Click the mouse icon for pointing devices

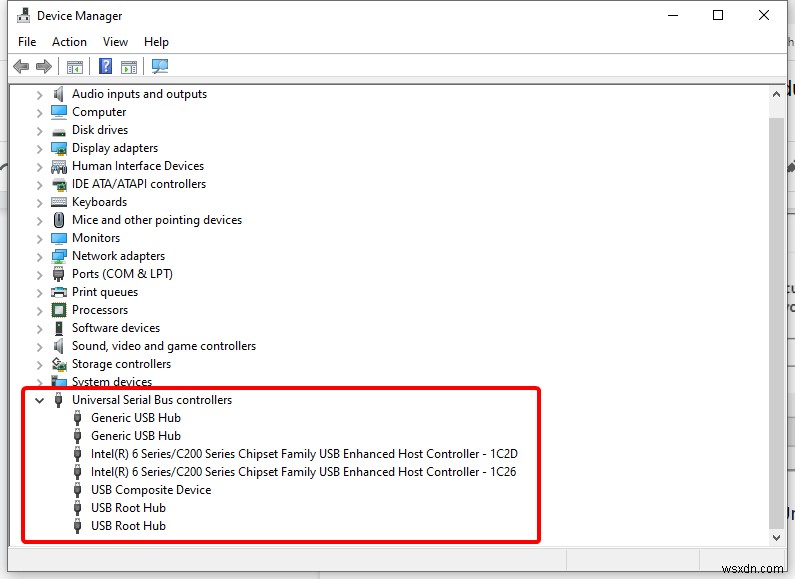point(59,220)
